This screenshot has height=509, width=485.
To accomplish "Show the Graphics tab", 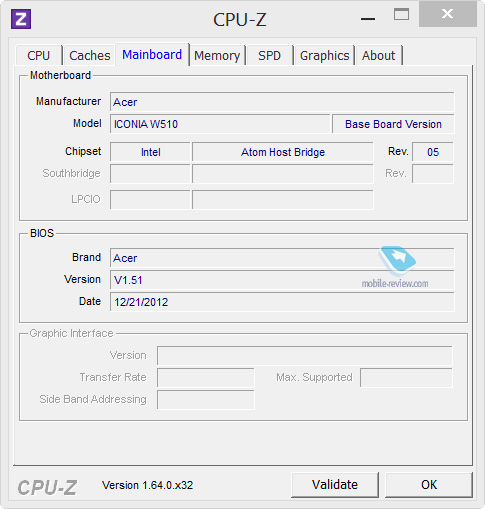I will click(324, 55).
